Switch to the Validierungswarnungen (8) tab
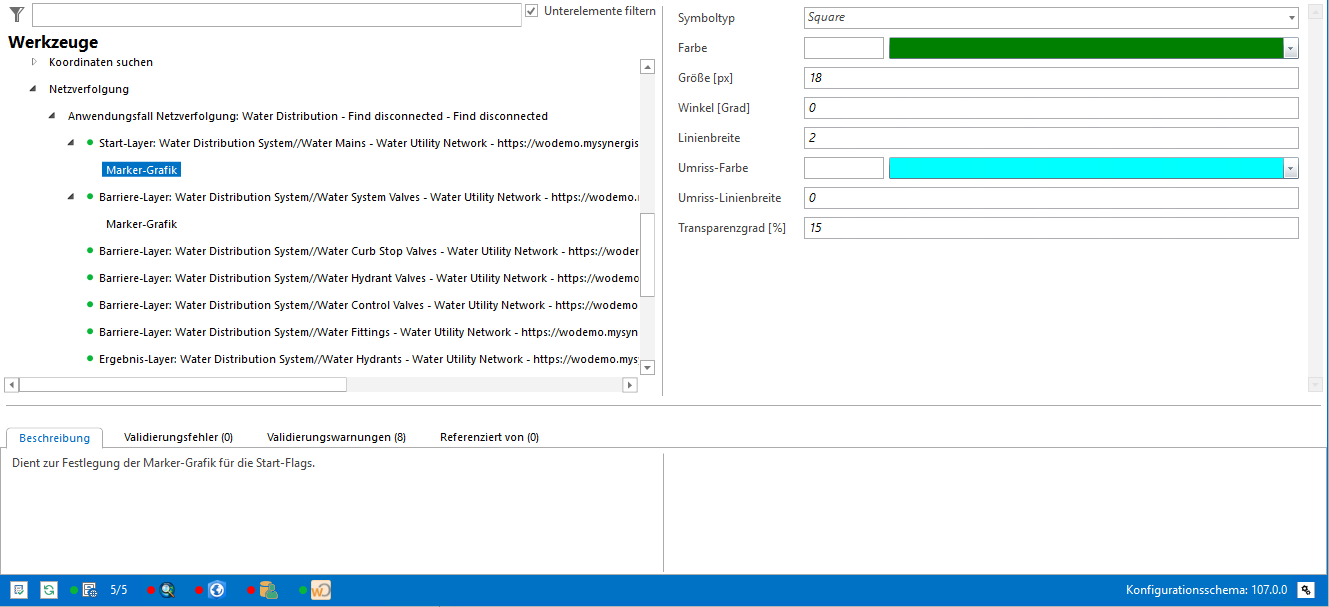Viewport: 1329px width, 607px height. tap(336, 437)
